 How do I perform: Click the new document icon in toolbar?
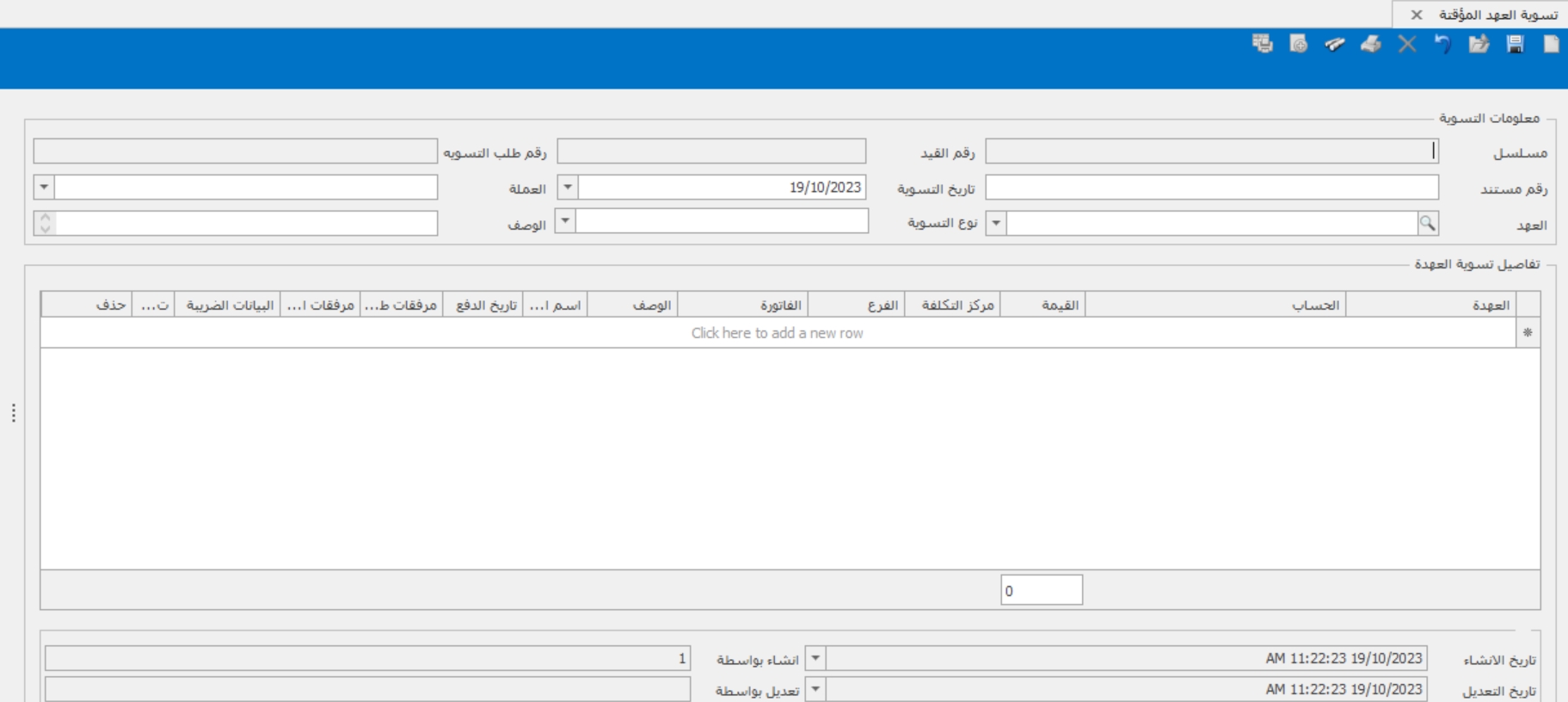[1551, 44]
